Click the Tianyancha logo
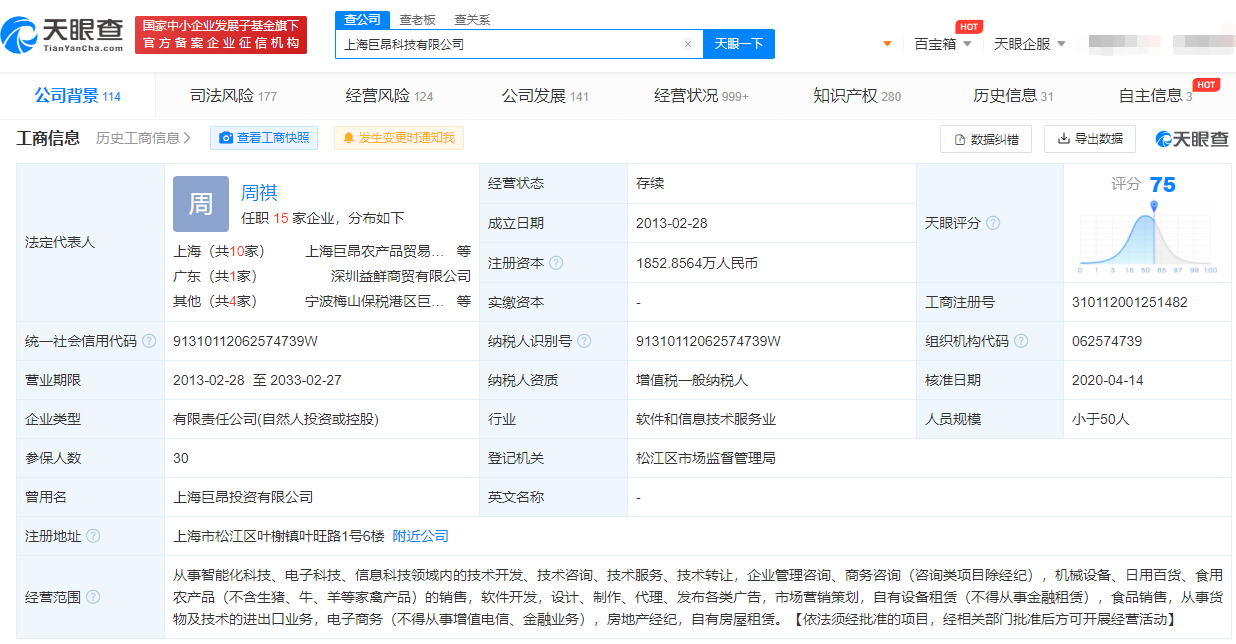The height and width of the screenshot is (644, 1236). (x=64, y=35)
